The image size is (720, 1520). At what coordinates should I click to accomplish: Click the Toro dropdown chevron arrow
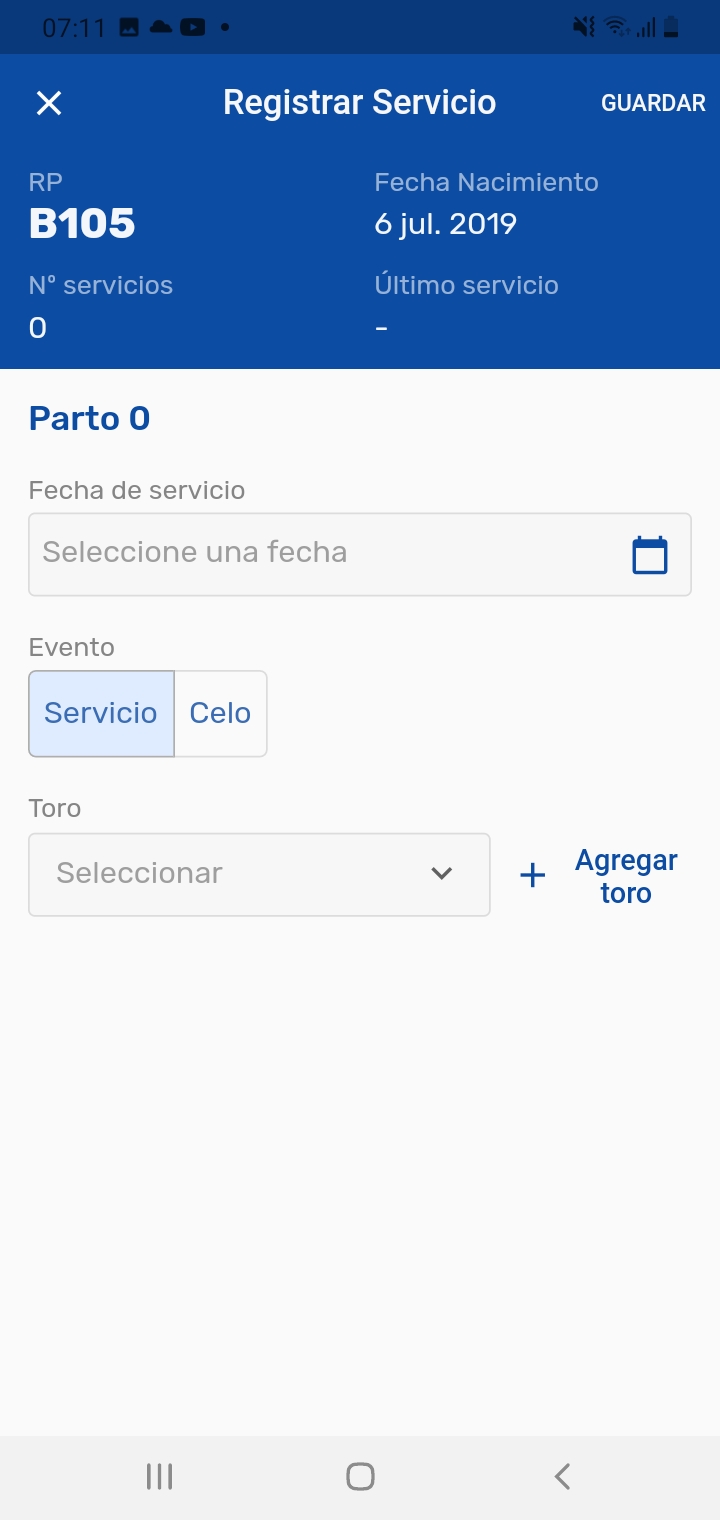point(441,874)
